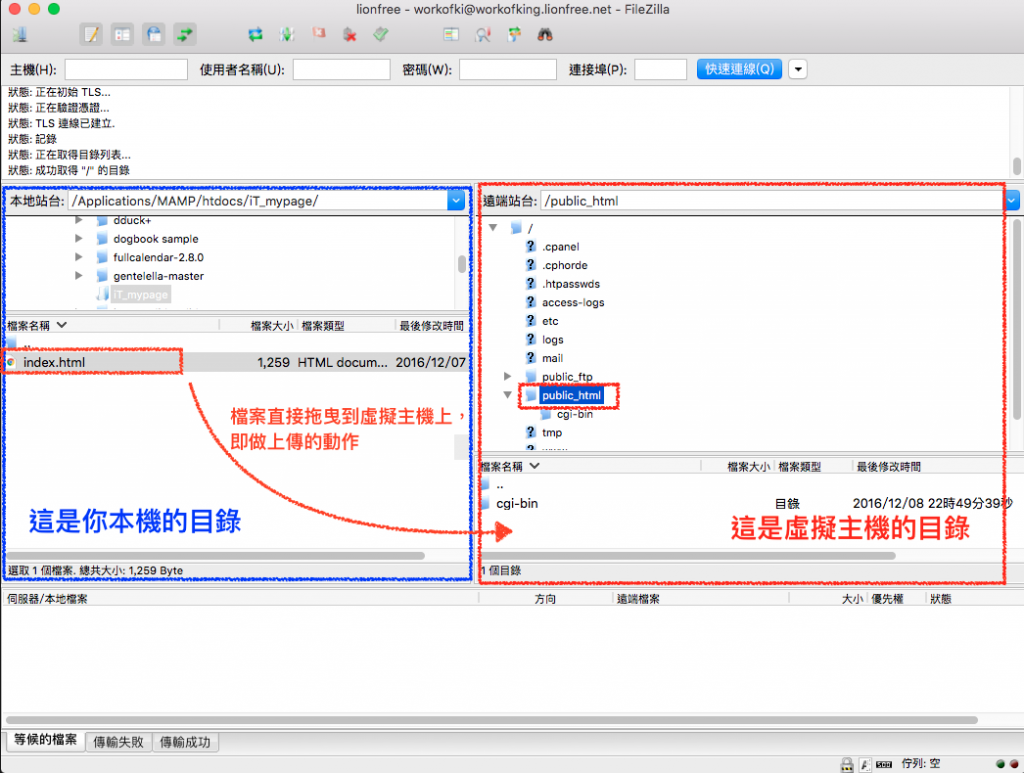
Task: Disconnect from the current server
Action: (x=350, y=35)
